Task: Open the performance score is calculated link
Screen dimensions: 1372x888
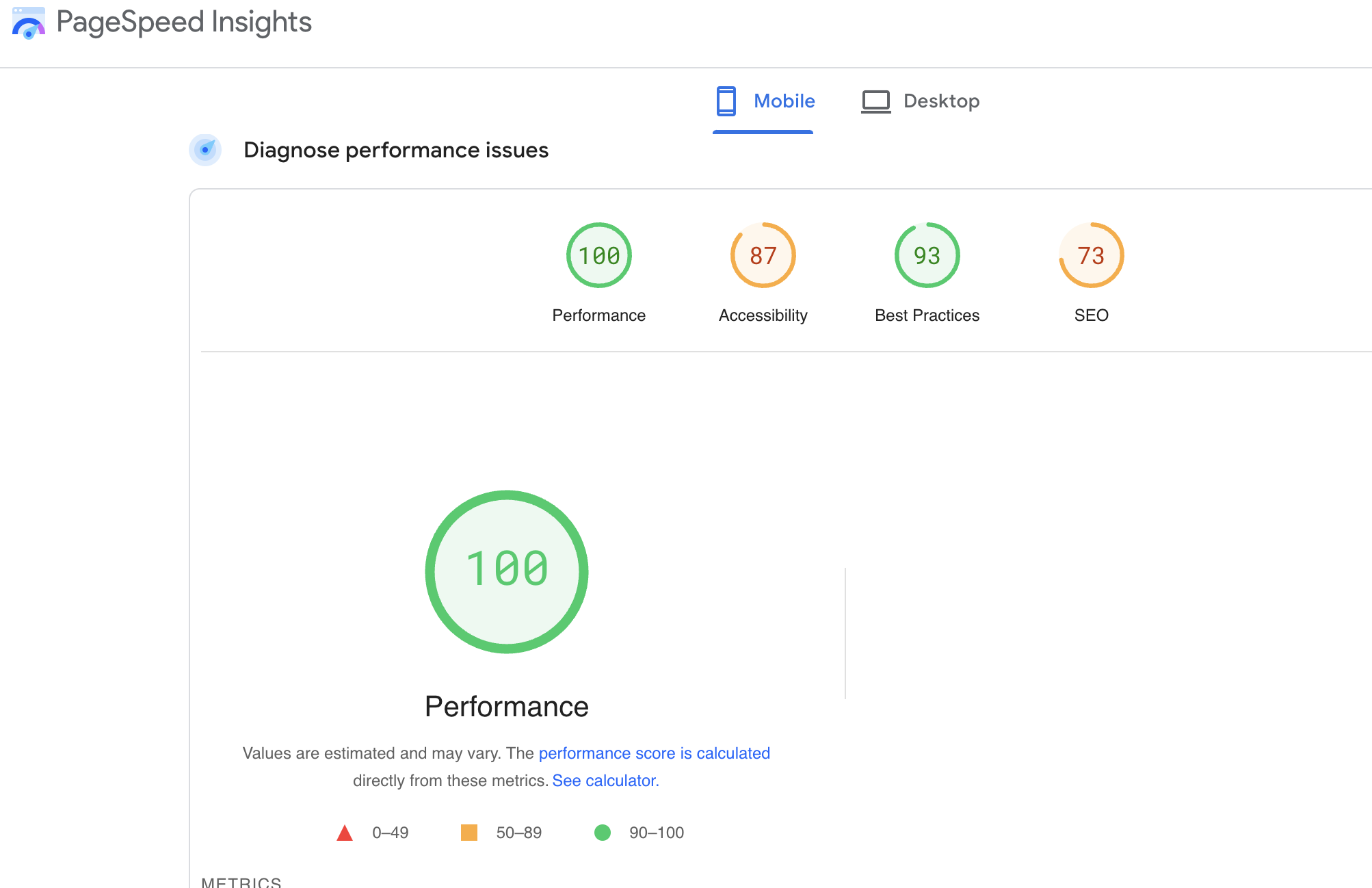Action: click(654, 753)
